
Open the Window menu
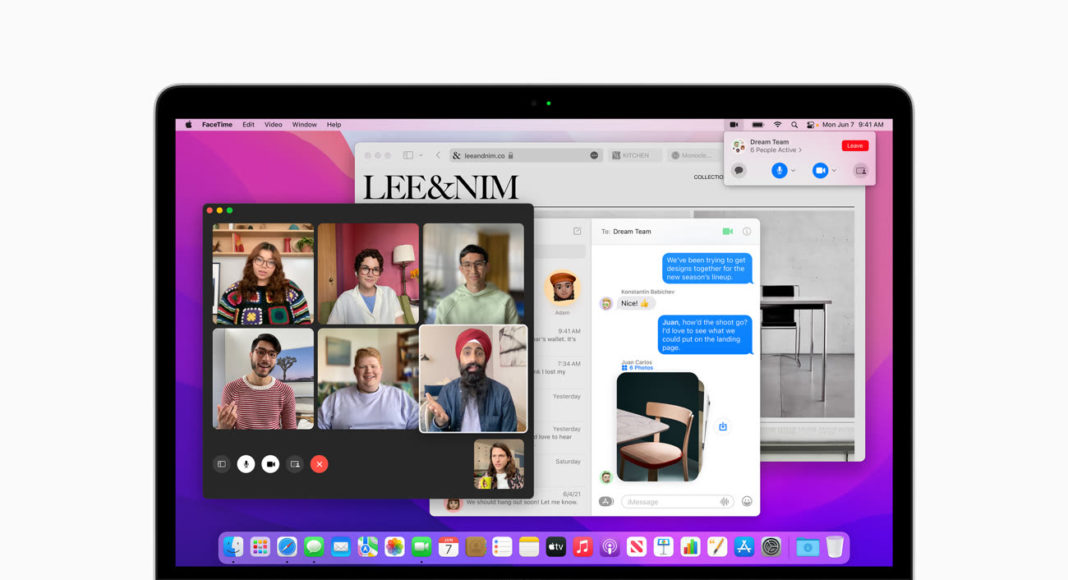304,125
